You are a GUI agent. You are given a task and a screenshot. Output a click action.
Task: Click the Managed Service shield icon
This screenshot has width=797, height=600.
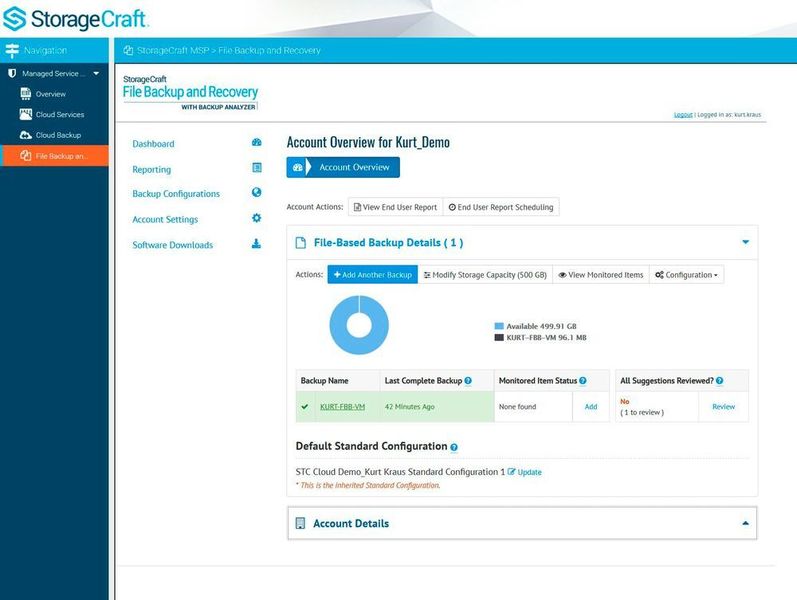point(12,73)
